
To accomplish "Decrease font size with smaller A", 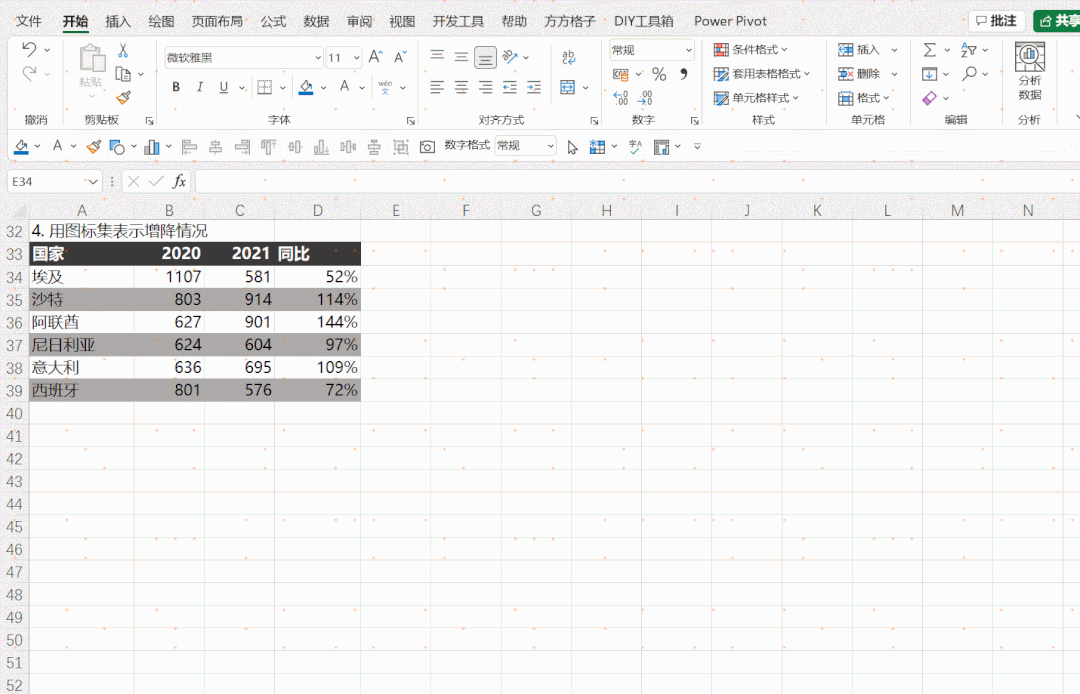I will [400, 56].
